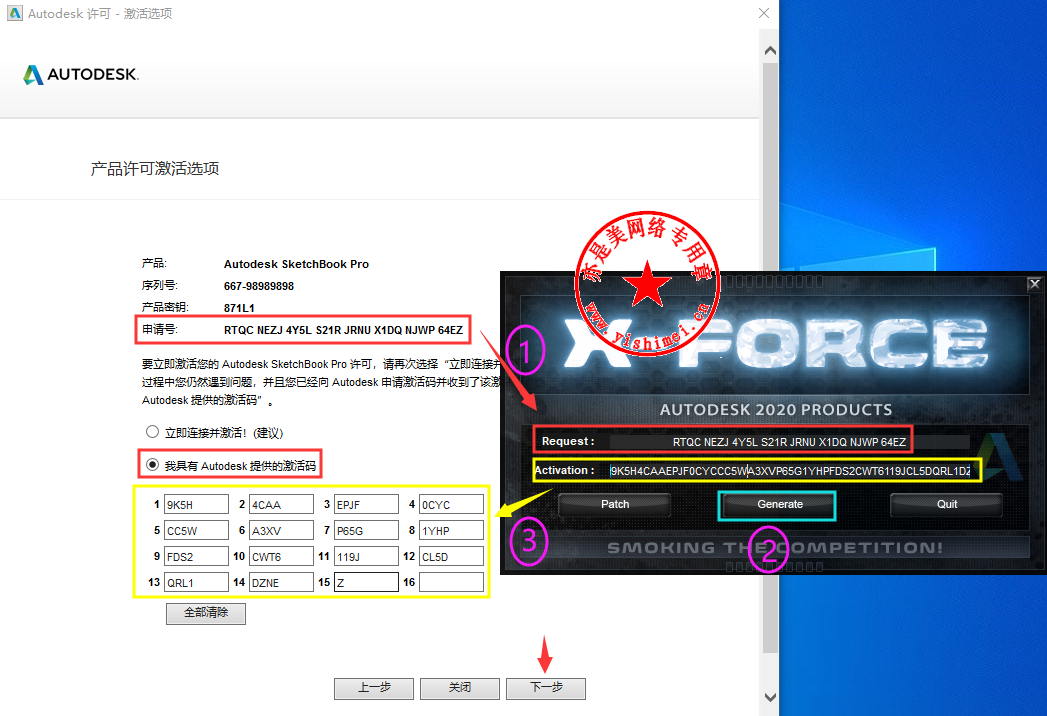Screen dimensions: 1047x716
Task: Click activation code field 8 containing 1YHP
Action: coord(451,530)
